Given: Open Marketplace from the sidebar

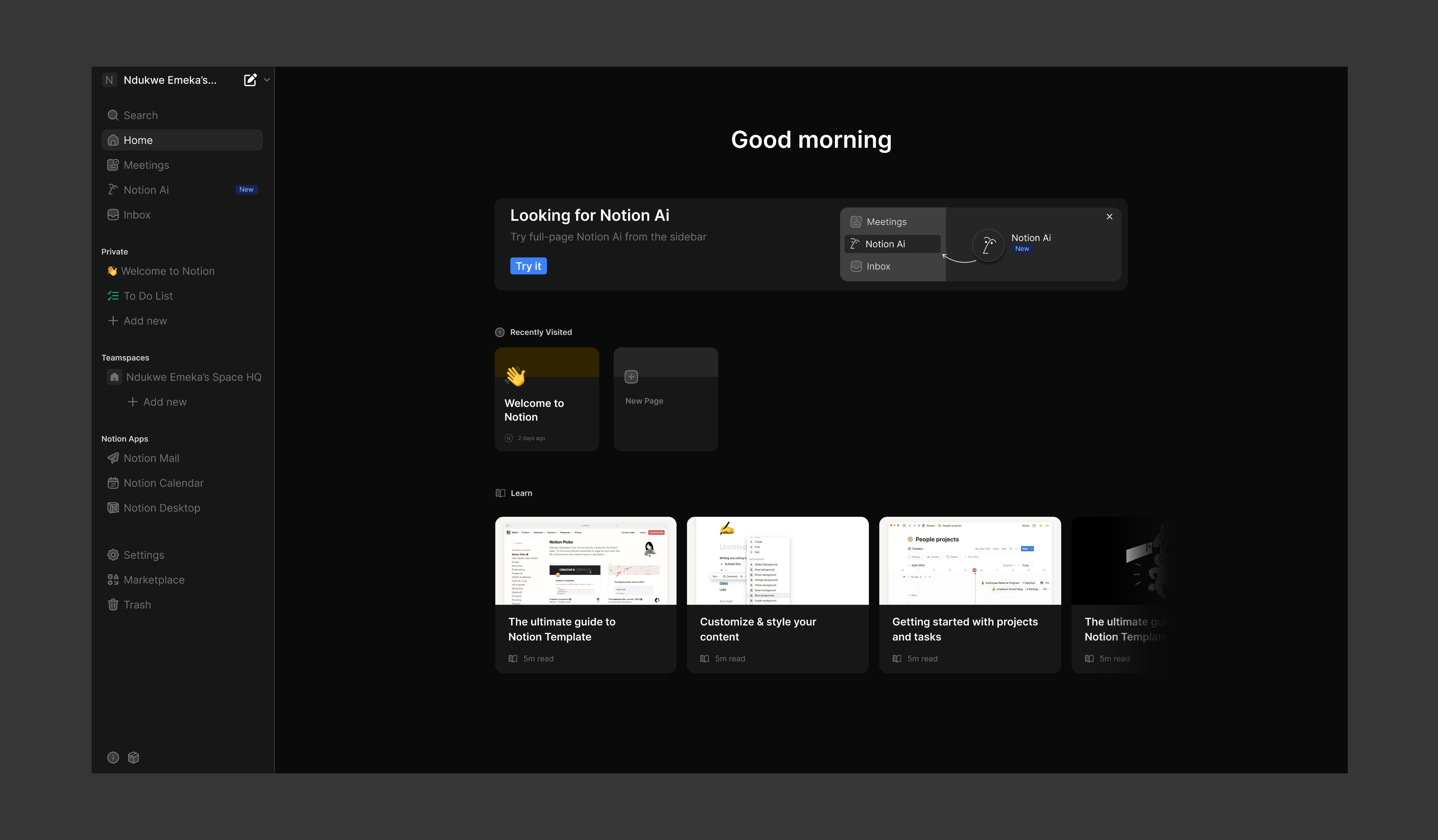Looking at the screenshot, I should tap(154, 580).
